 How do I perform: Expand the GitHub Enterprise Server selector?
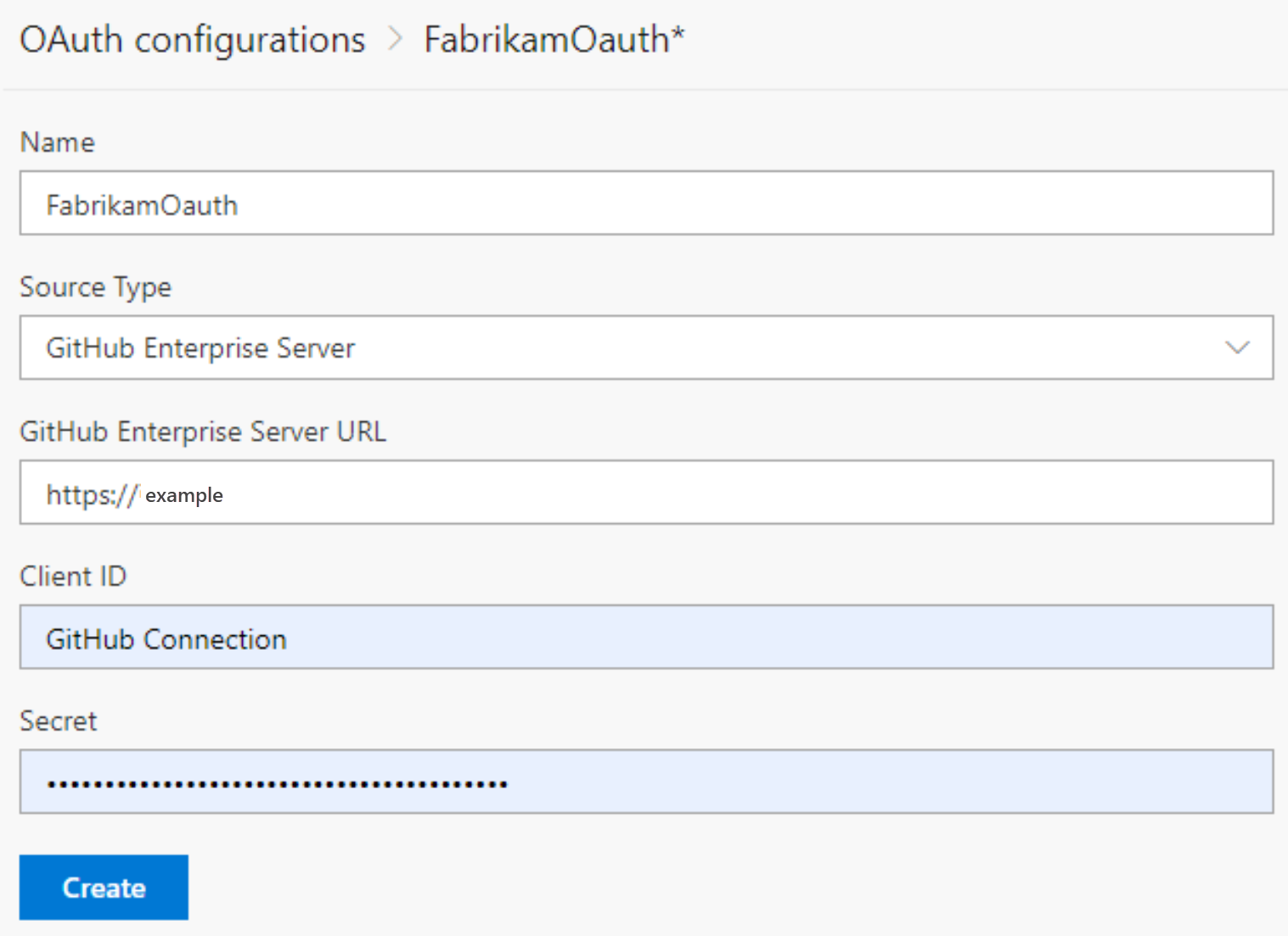coord(645,347)
